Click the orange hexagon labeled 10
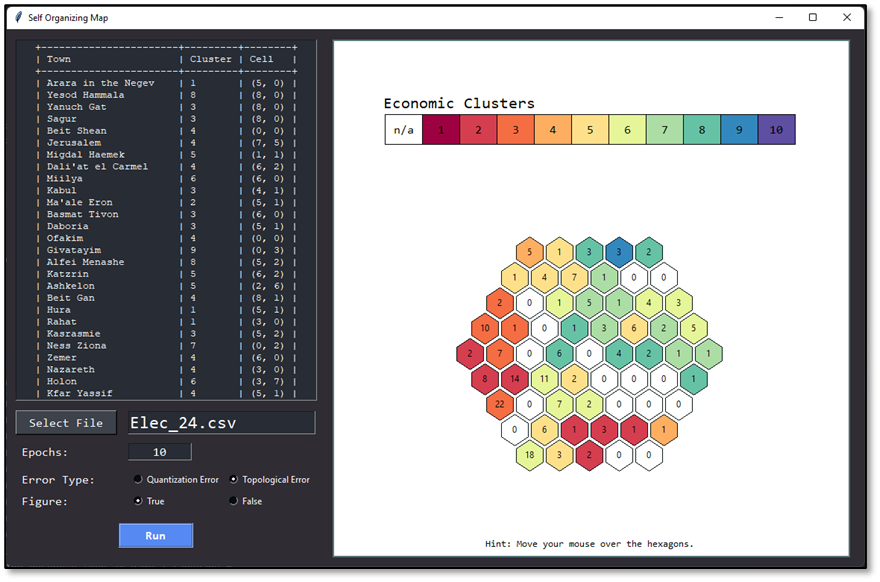880x582 pixels. [x=485, y=328]
